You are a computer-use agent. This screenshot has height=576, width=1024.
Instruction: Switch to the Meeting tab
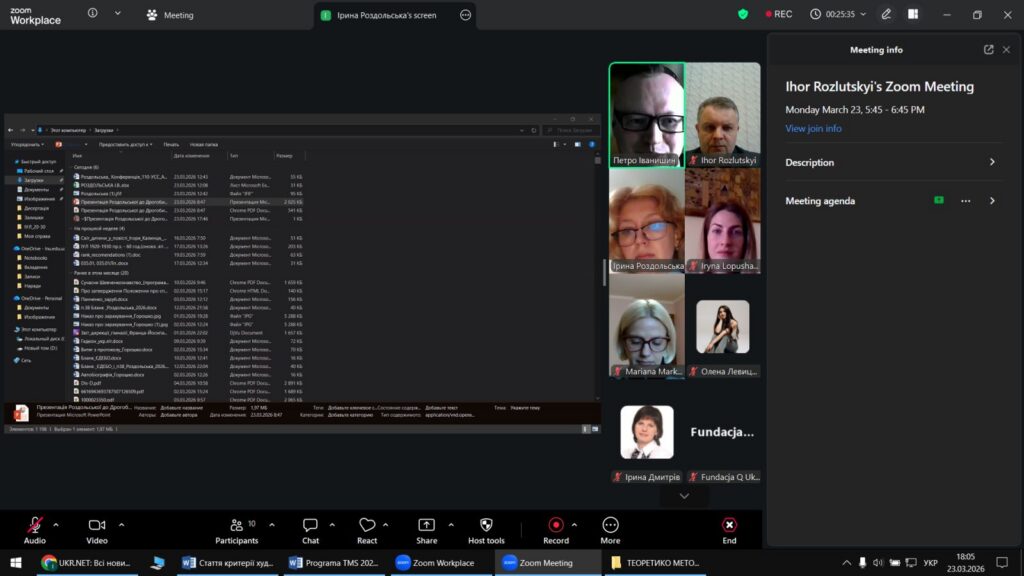(170, 15)
